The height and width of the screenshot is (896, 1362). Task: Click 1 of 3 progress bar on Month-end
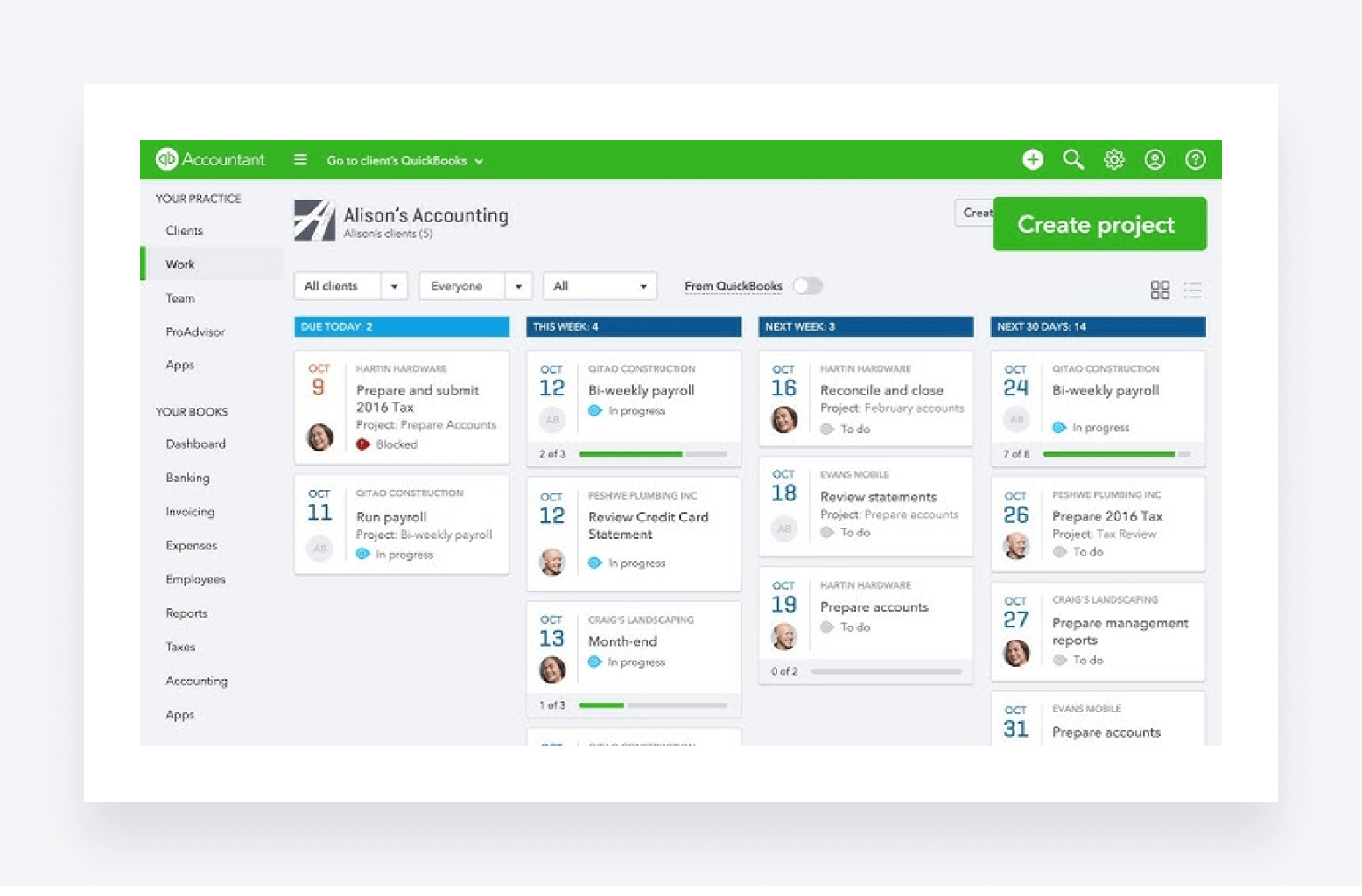point(652,704)
